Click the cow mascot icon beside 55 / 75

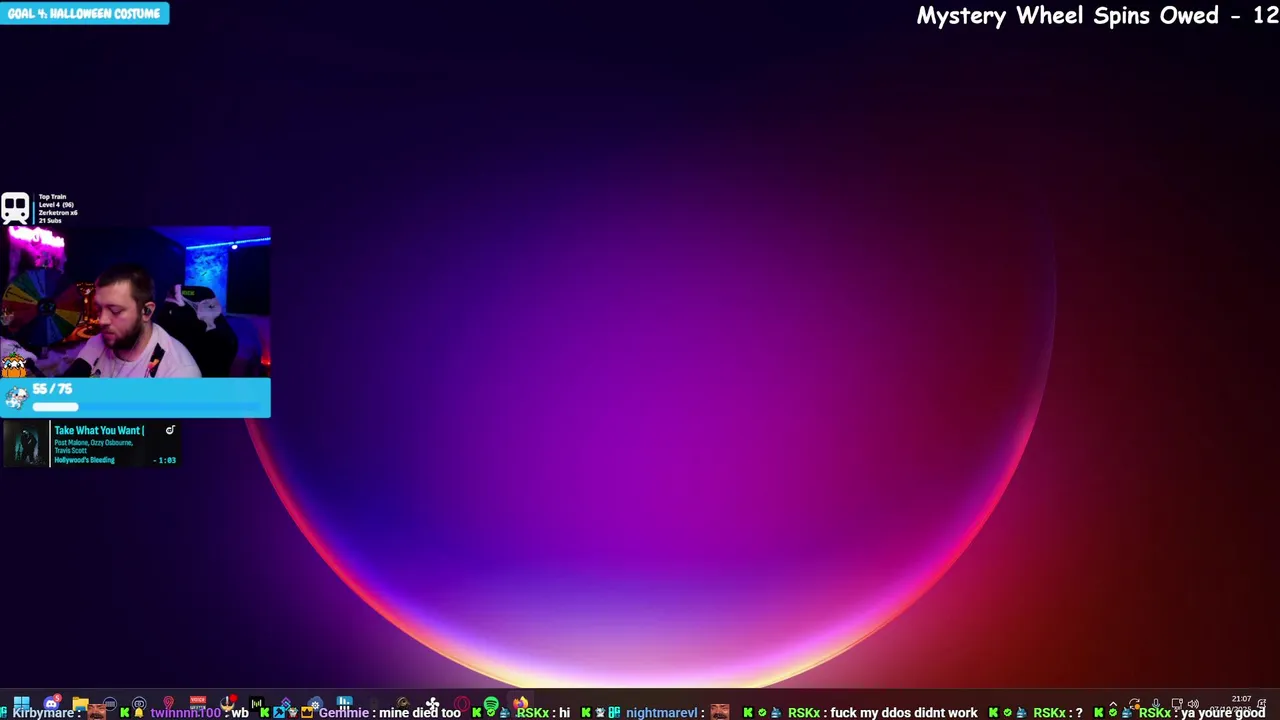point(15,397)
